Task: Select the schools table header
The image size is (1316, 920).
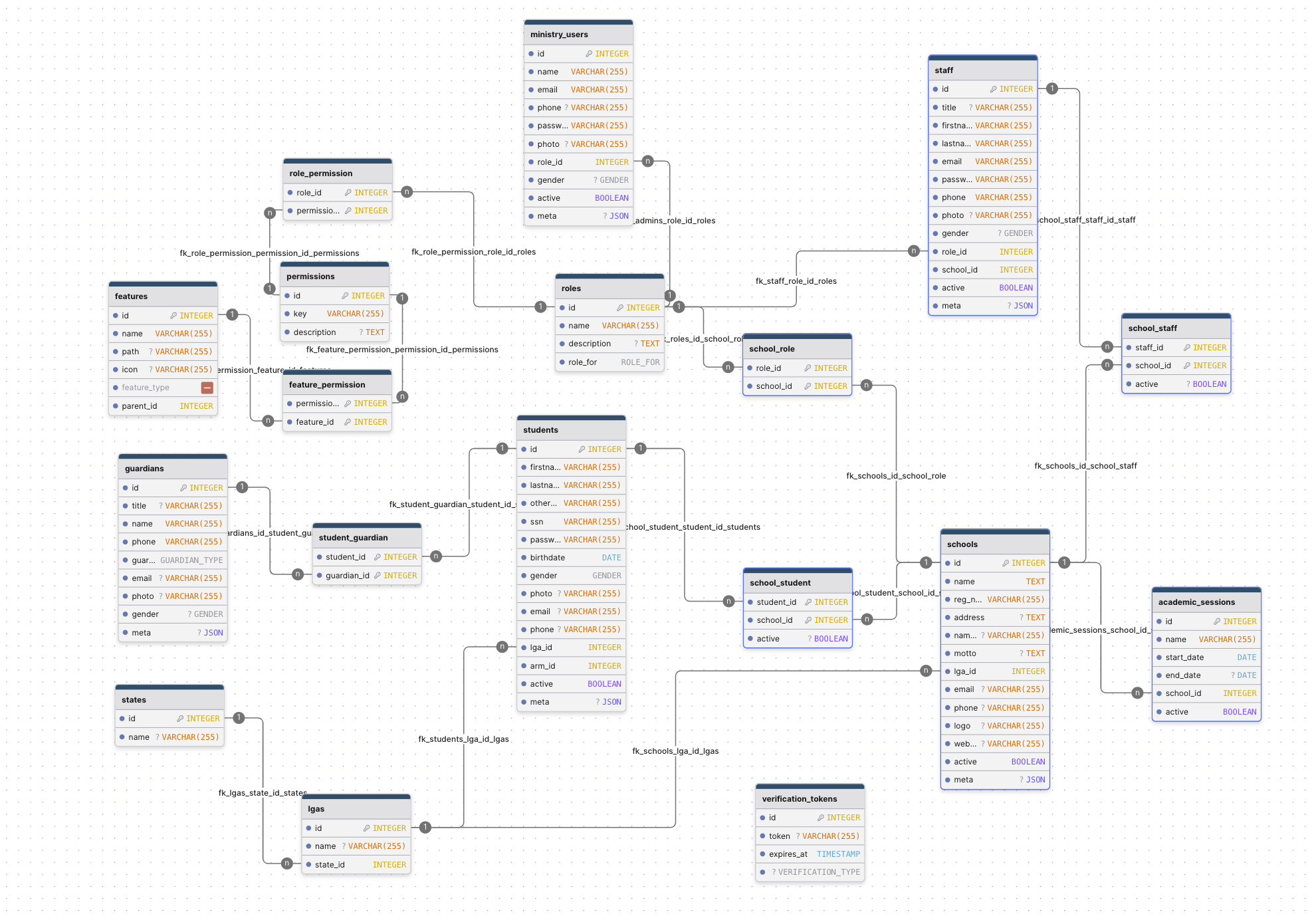Action: [x=994, y=544]
